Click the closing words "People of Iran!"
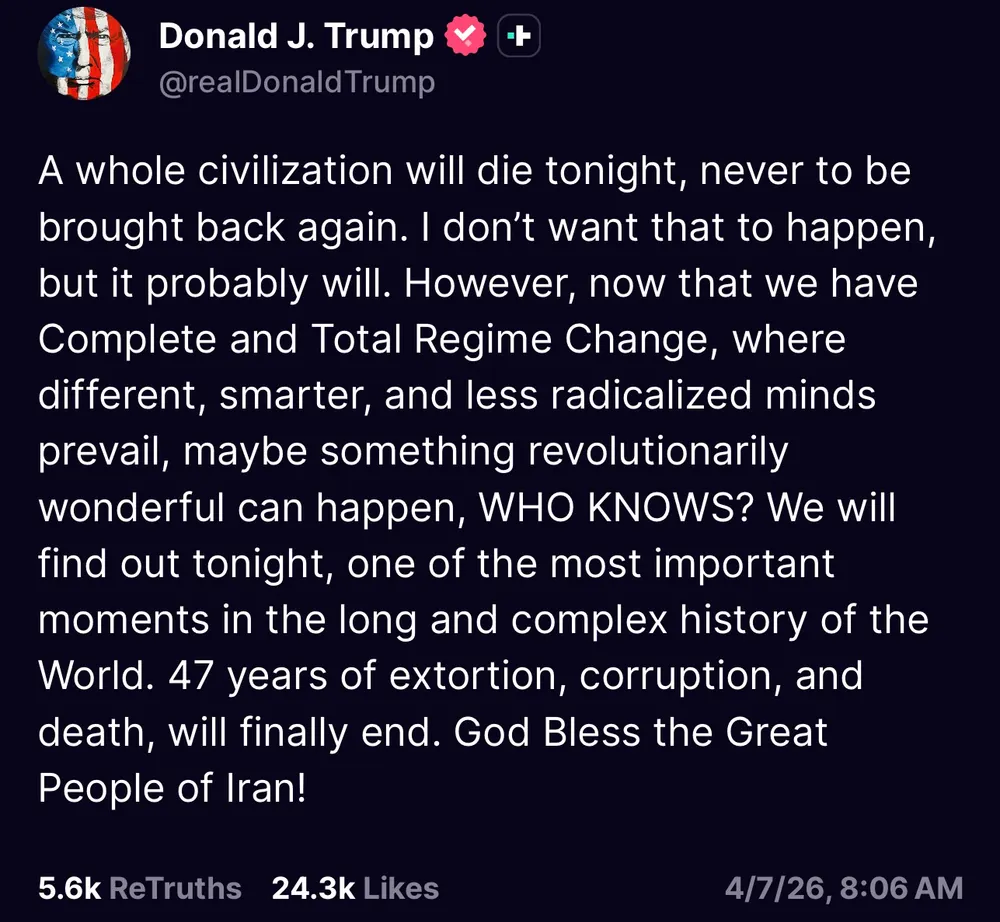 click(171, 789)
